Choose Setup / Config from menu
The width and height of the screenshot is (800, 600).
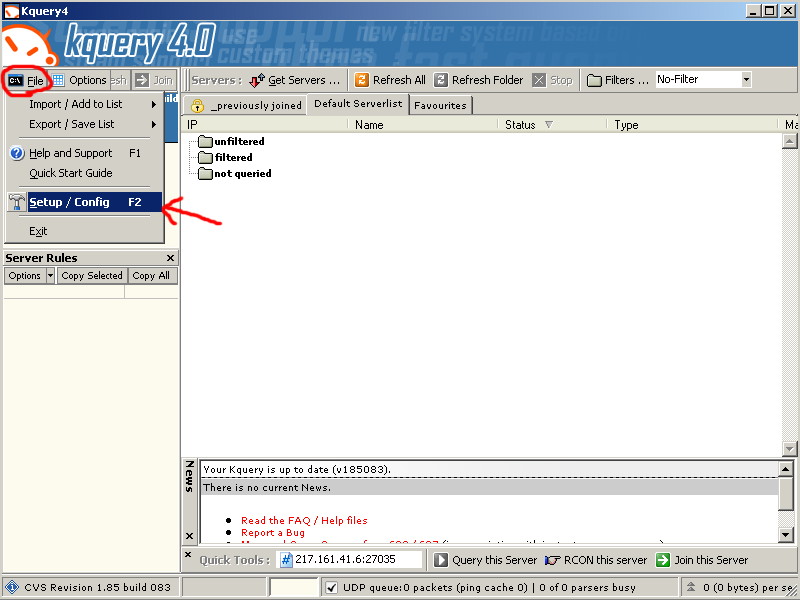click(84, 202)
